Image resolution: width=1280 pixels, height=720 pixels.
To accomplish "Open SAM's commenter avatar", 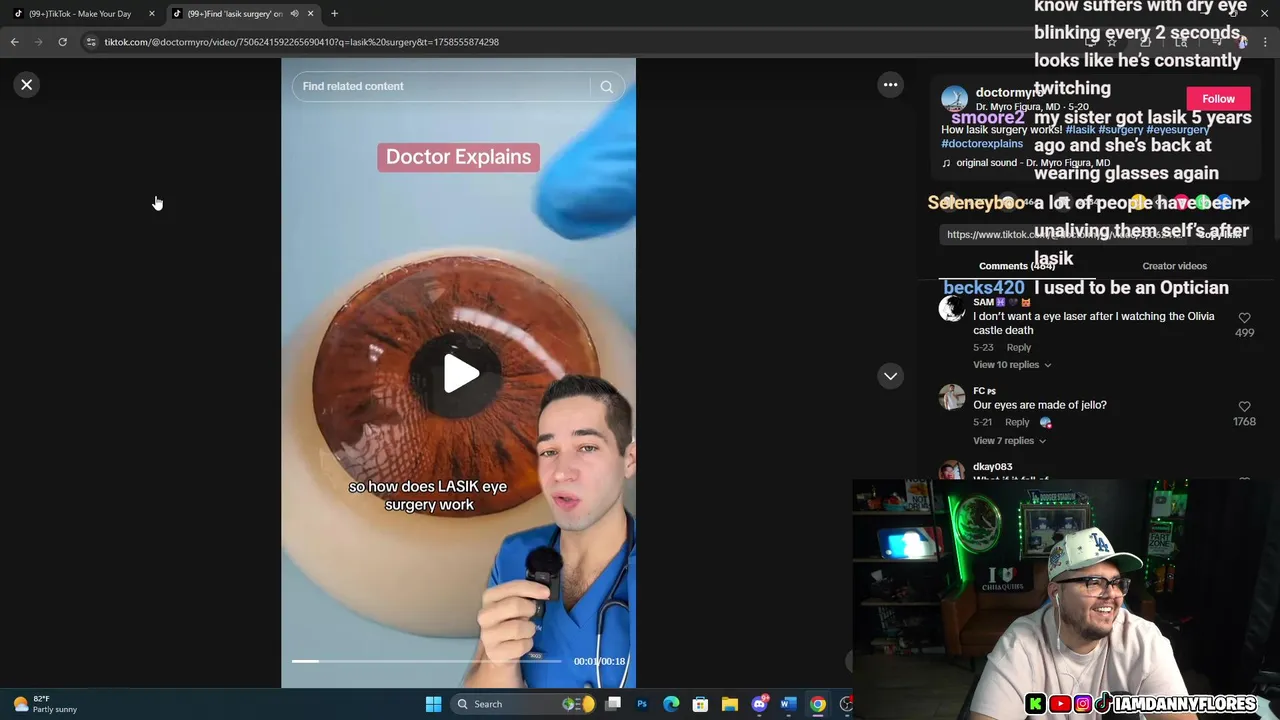I will pos(951,308).
